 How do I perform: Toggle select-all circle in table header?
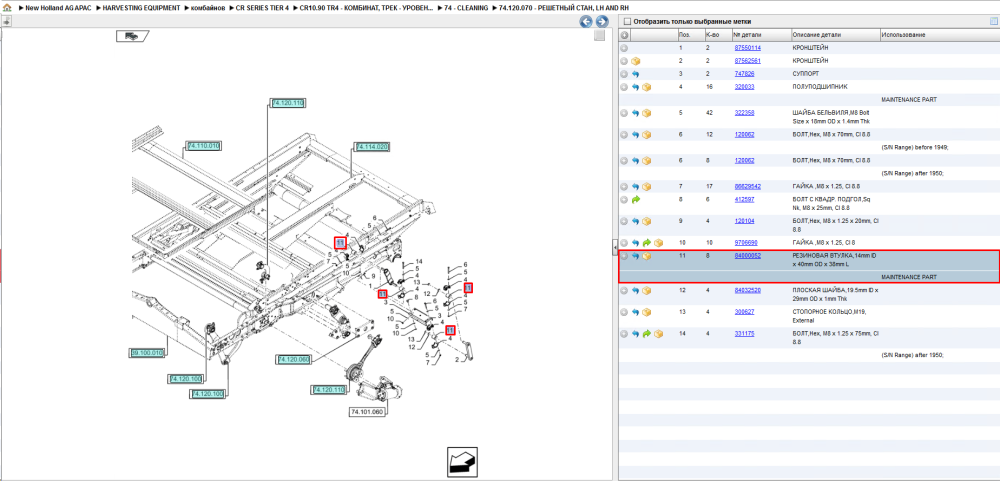point(624,35)
